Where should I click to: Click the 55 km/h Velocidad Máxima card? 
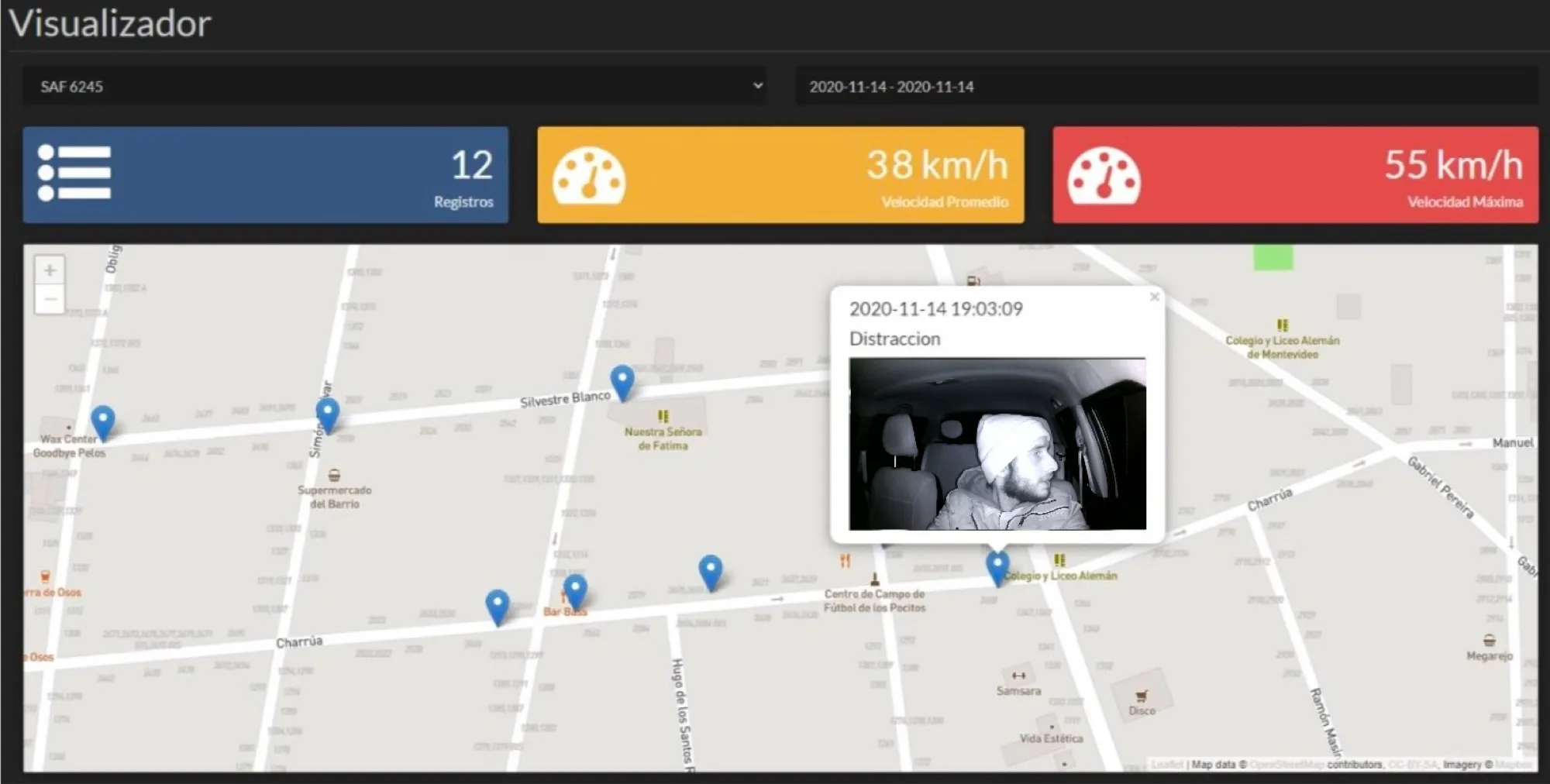coord(1295,175)
